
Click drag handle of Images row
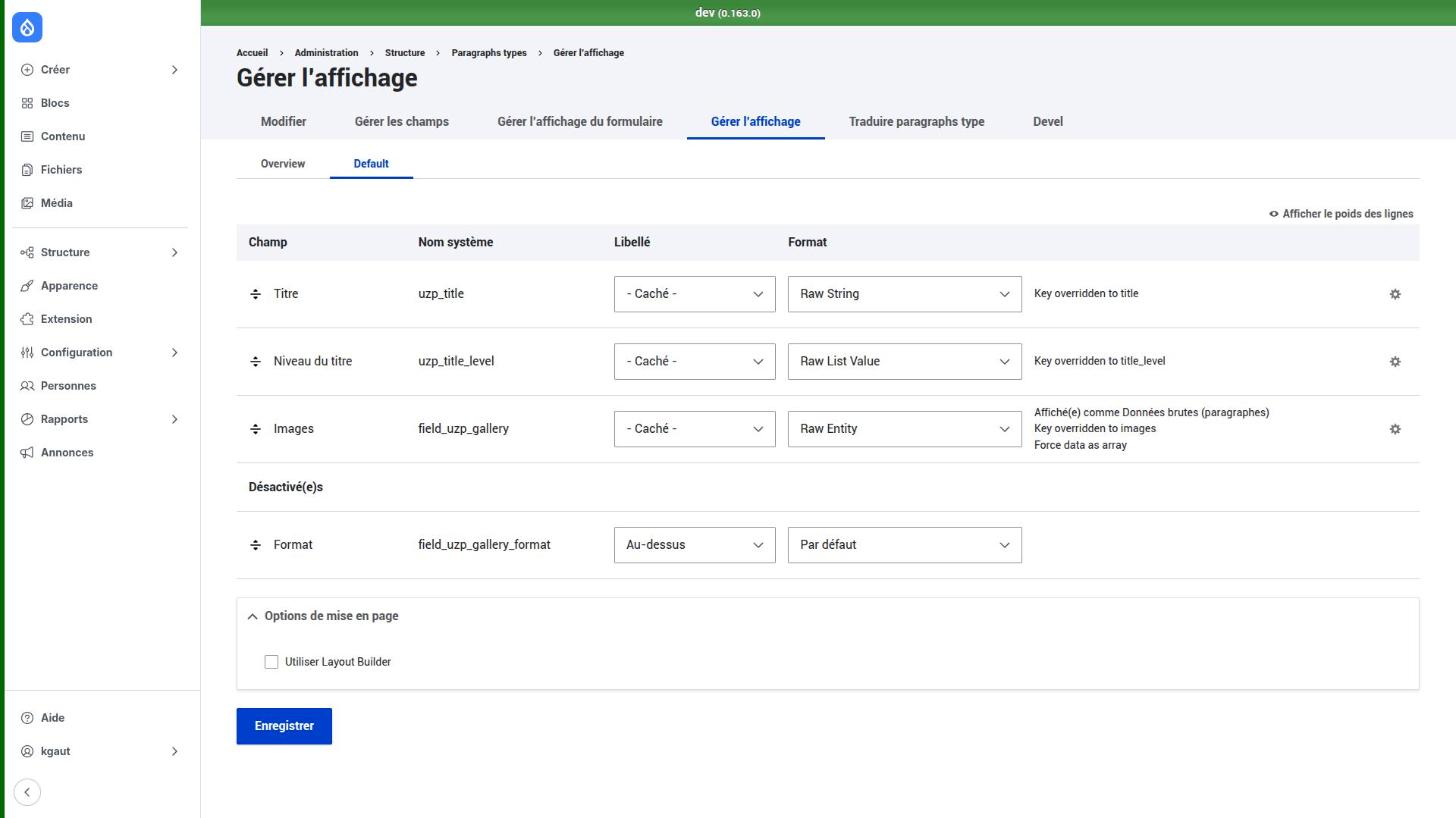click(x=255, y=429)
